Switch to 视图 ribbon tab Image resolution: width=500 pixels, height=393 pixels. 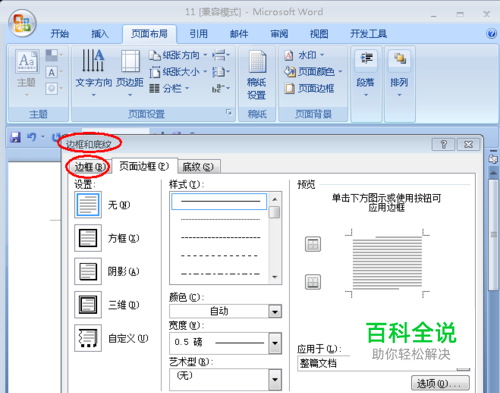319,34
